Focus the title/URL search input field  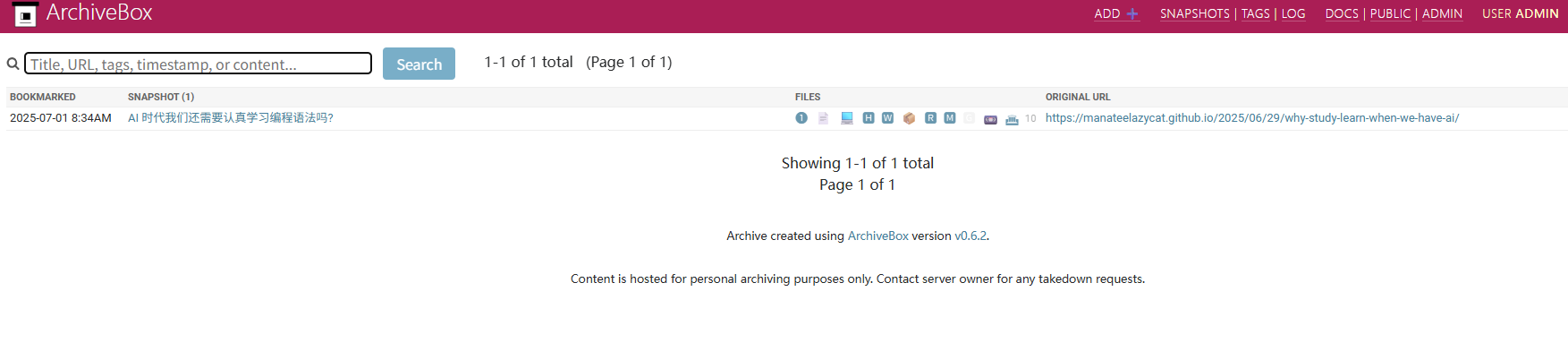tap(198, 64)
